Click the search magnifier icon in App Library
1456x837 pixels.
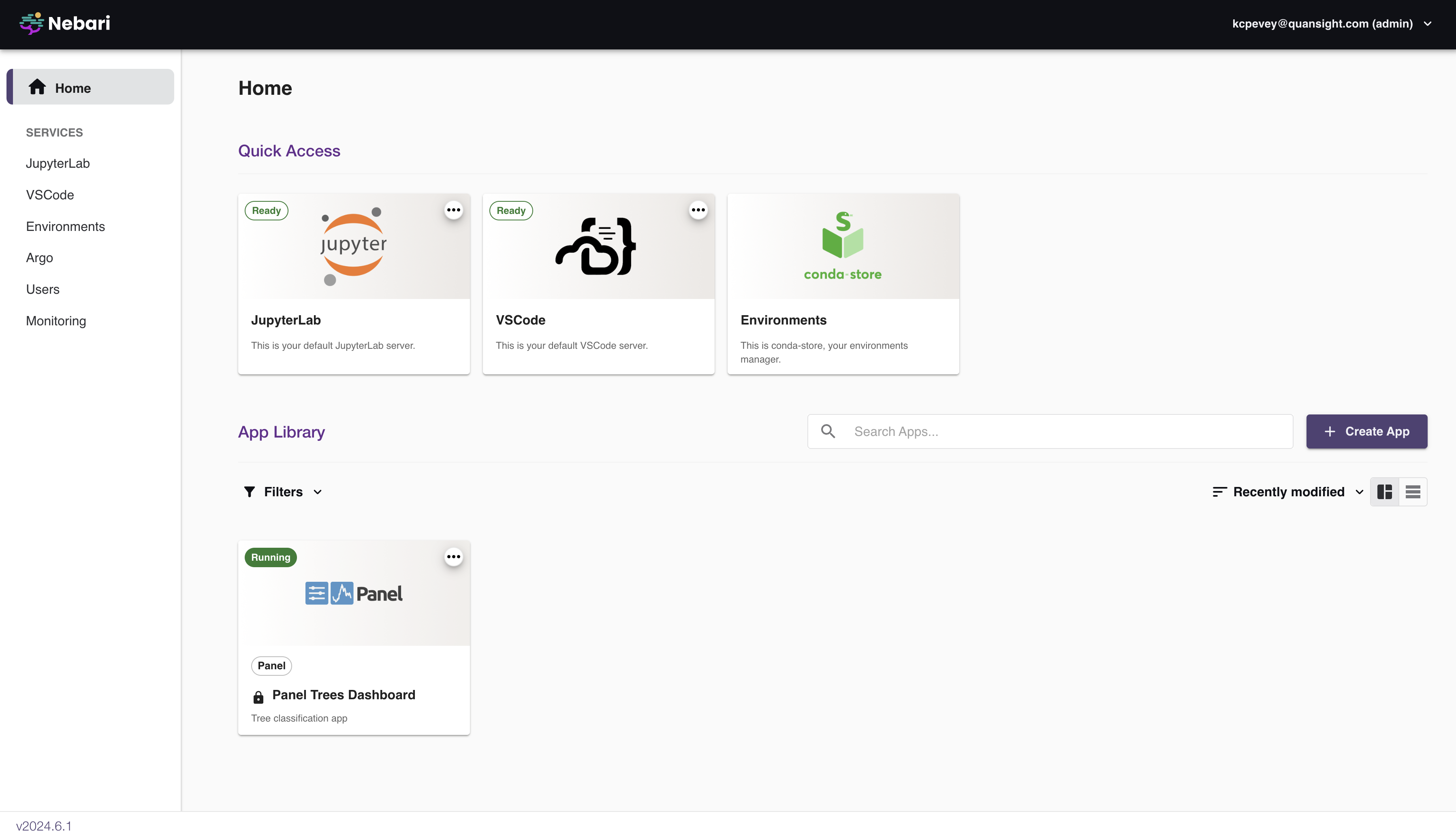[x=828, y=431]
